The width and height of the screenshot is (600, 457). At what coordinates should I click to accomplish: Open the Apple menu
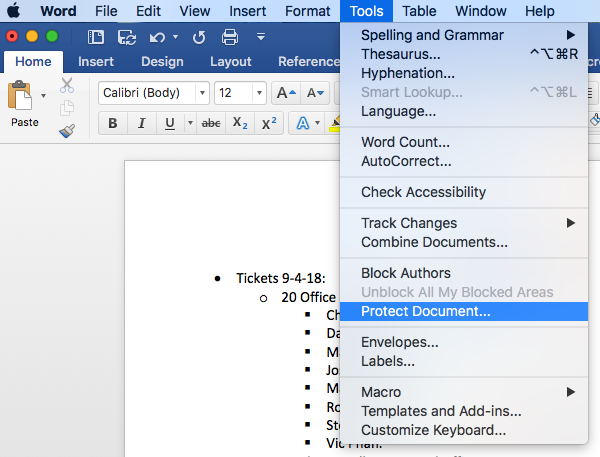point(14,11)
